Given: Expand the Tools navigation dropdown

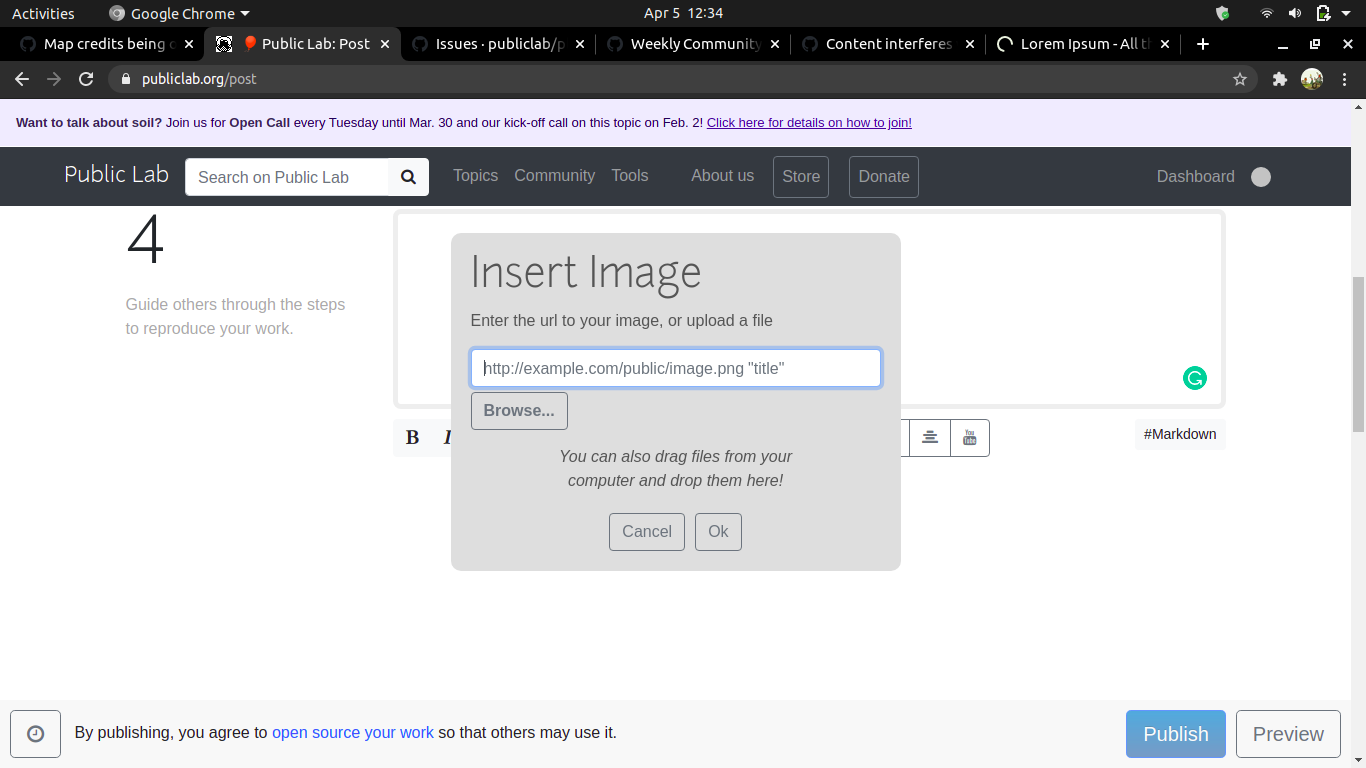Looking at the screenshot, I should click(629, 176).
